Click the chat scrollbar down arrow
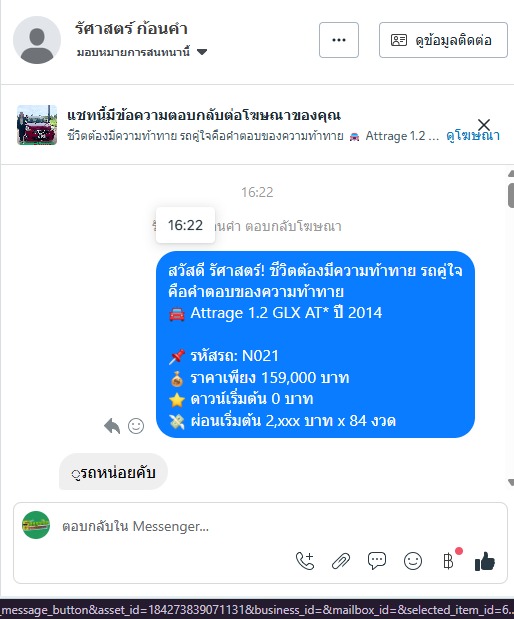This screenshot has height=619, width=514. [x=511, y=482]
